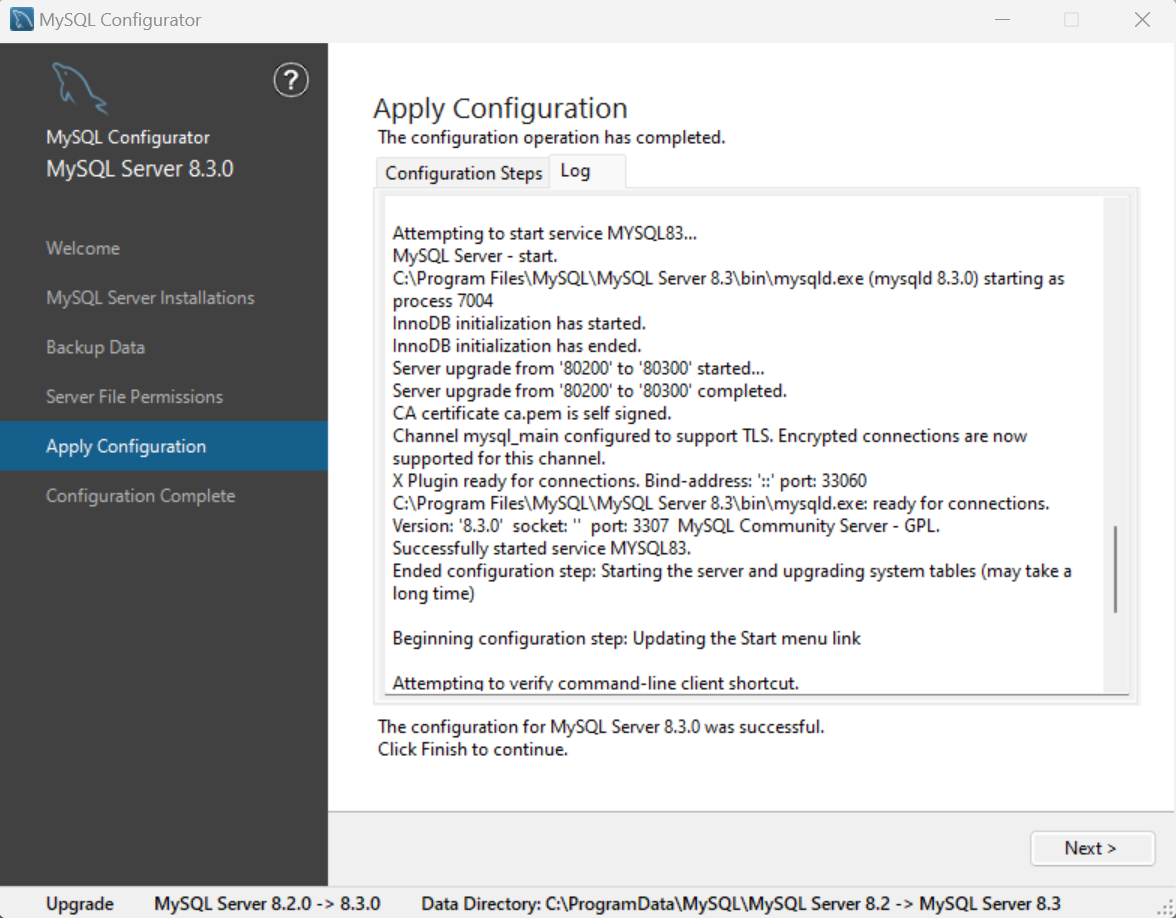This screenshot has height=918, width=1176.
Task: Open the MySQL Server Installations step
Action: click(150, 297)
